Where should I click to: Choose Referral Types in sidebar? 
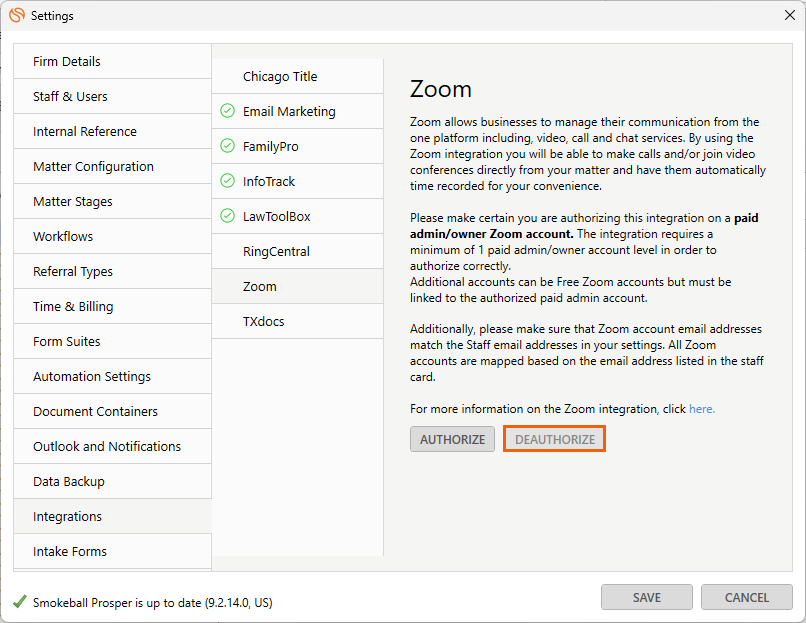coord(113,271)
